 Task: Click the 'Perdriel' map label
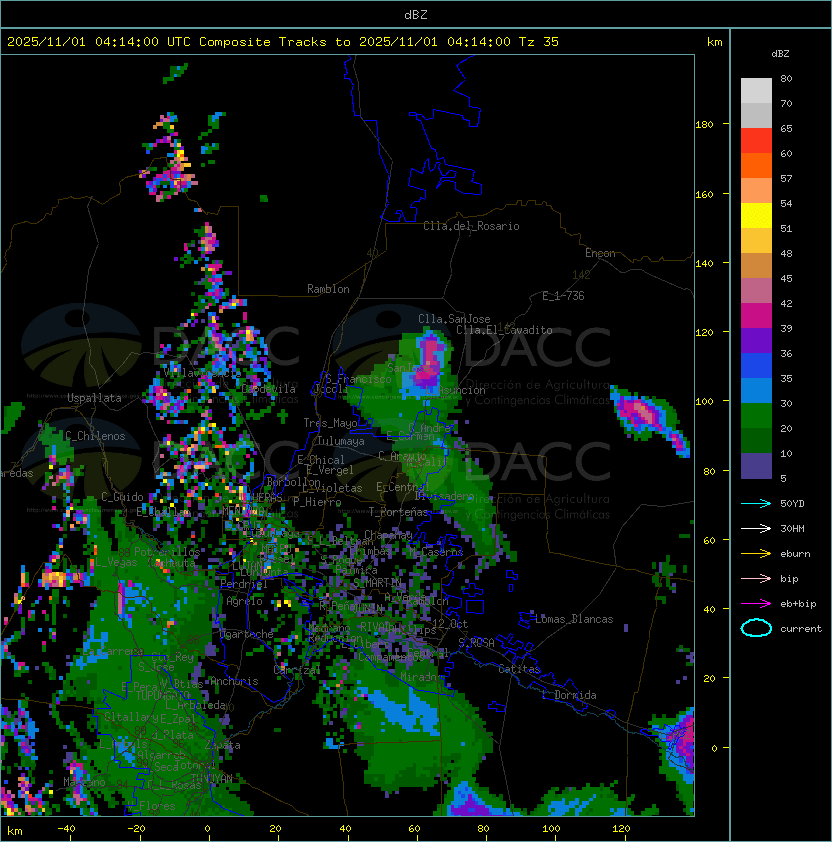[x=244, y=584]
